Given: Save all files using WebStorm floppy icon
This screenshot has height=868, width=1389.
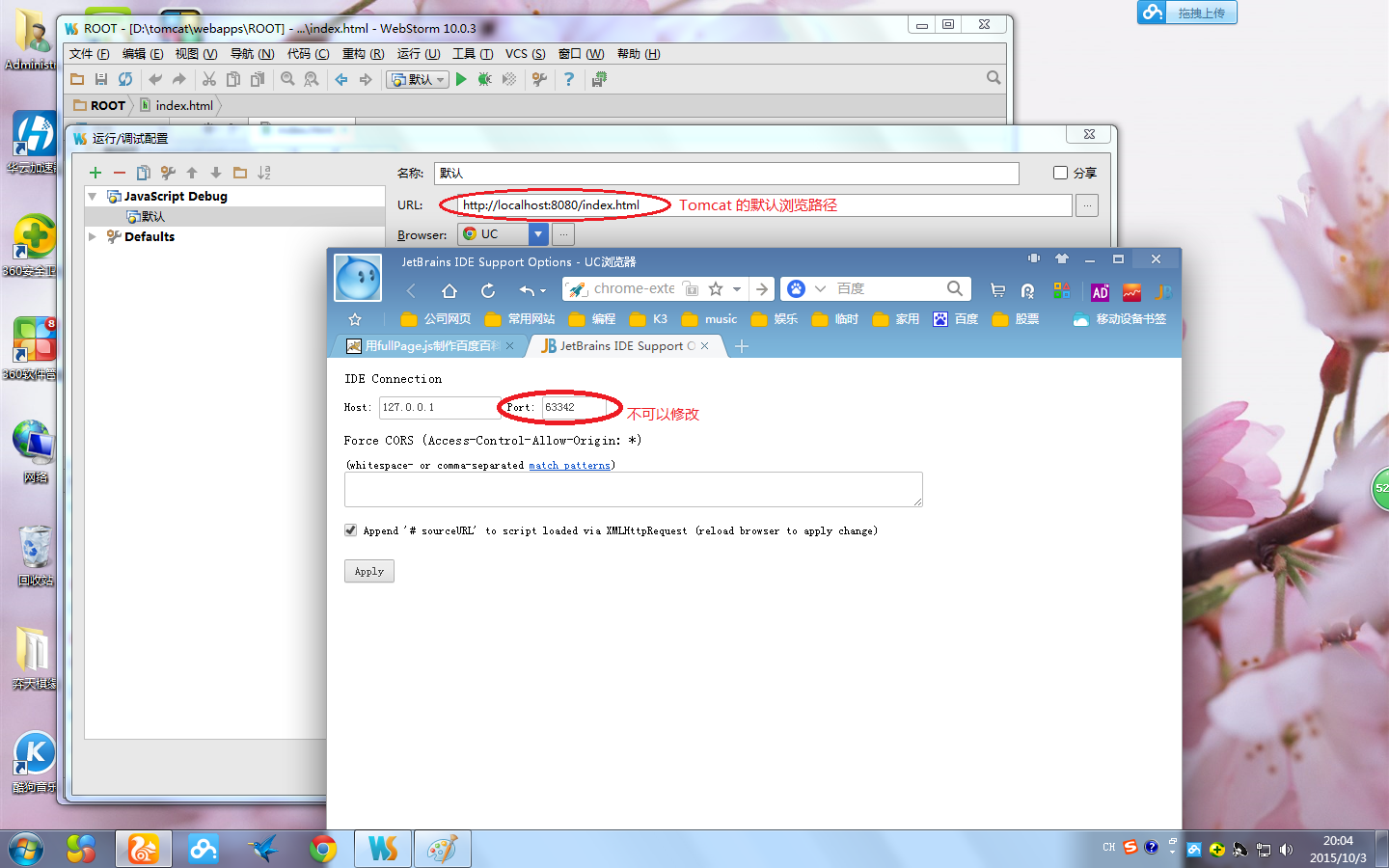Looking at the screenshot, I should click(101, 79).
